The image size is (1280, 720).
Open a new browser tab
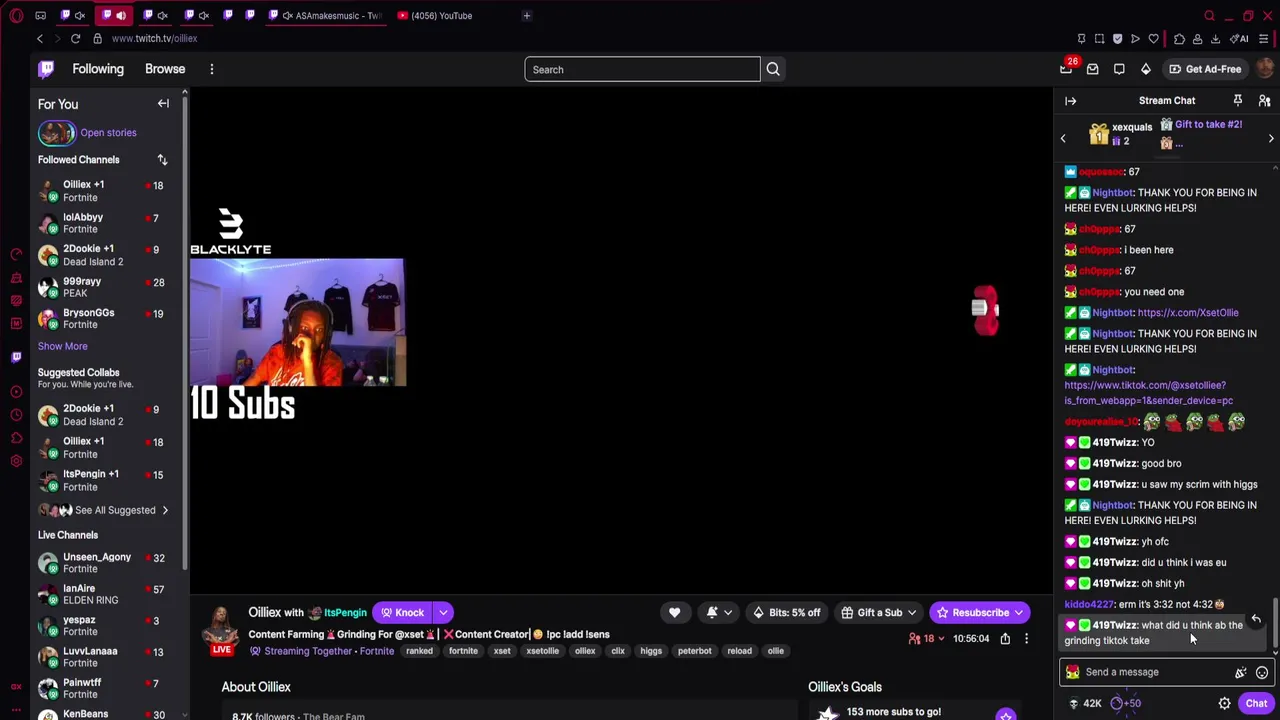(527, 15)
